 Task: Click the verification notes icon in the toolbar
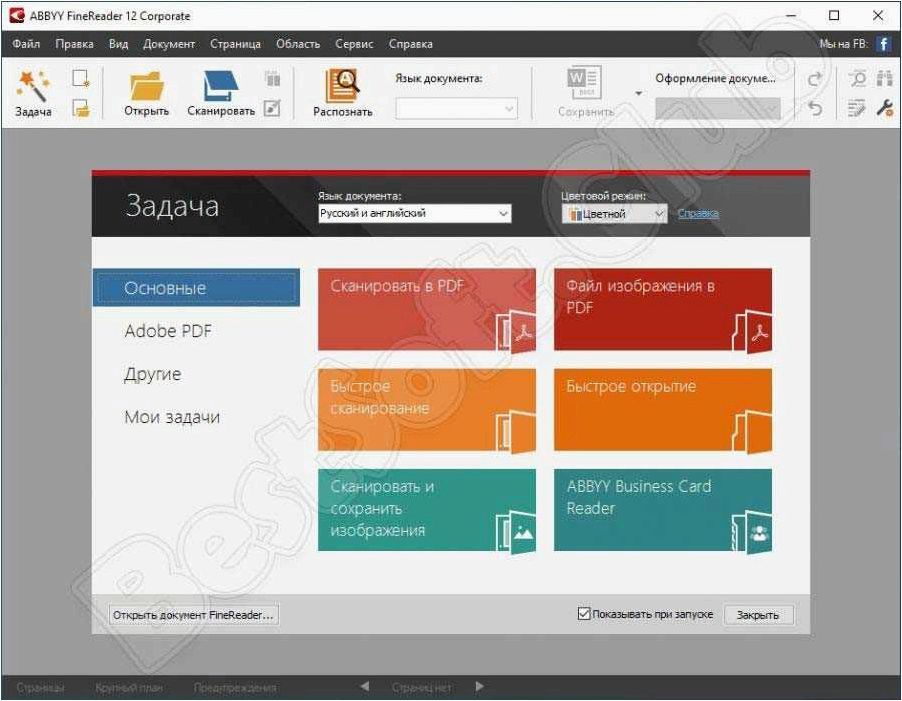pyautogui.click(x=857, y=108)
